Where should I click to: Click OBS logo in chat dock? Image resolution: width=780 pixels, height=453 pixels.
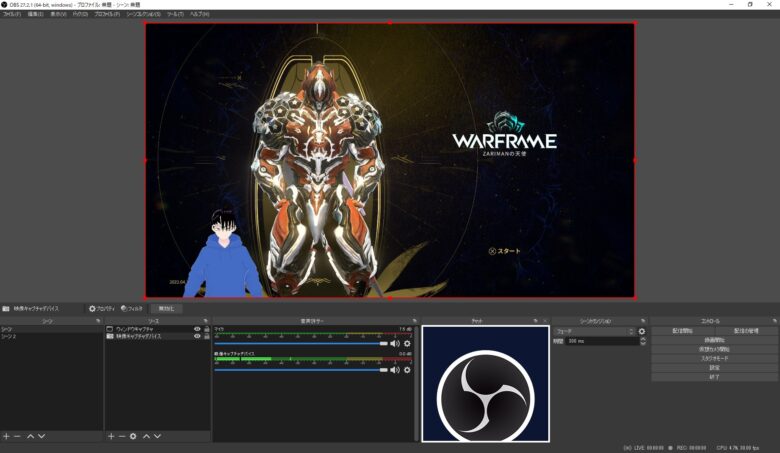(x=486, y=398)
